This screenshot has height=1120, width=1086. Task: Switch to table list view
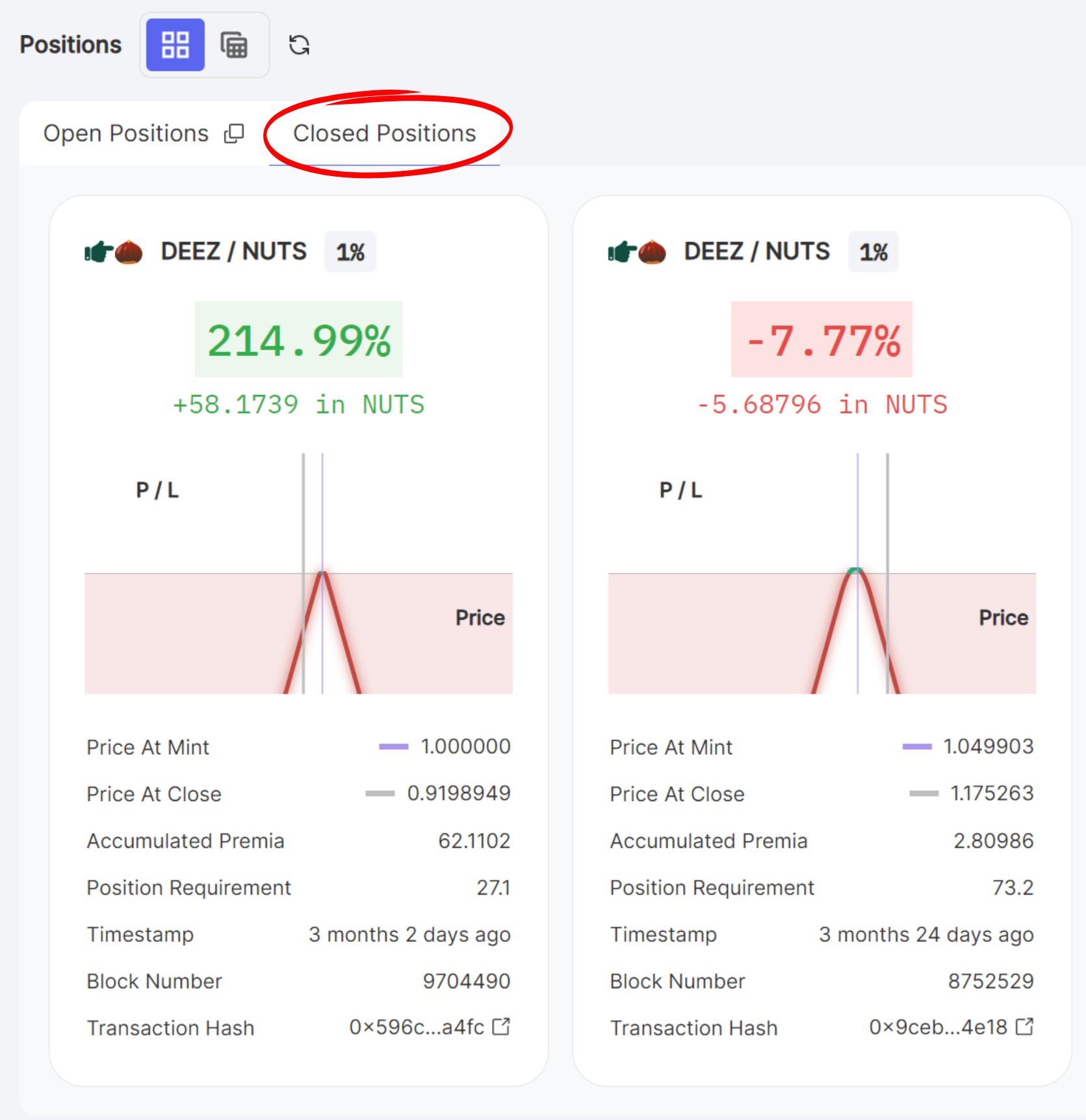(234, 45)
